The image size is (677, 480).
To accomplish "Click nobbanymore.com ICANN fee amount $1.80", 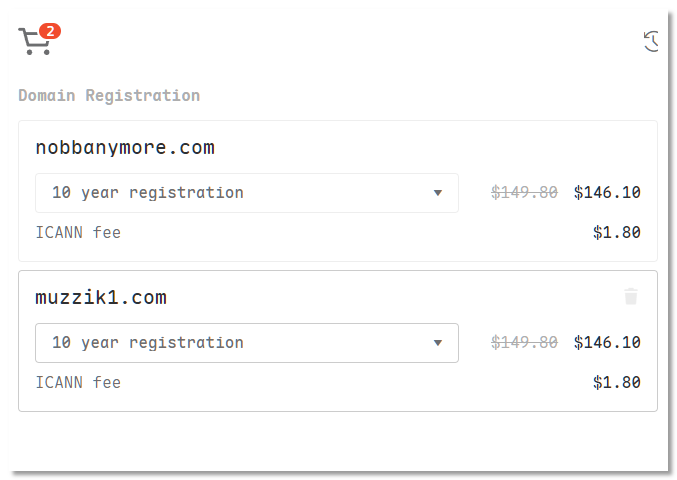I will click(616, 233).
